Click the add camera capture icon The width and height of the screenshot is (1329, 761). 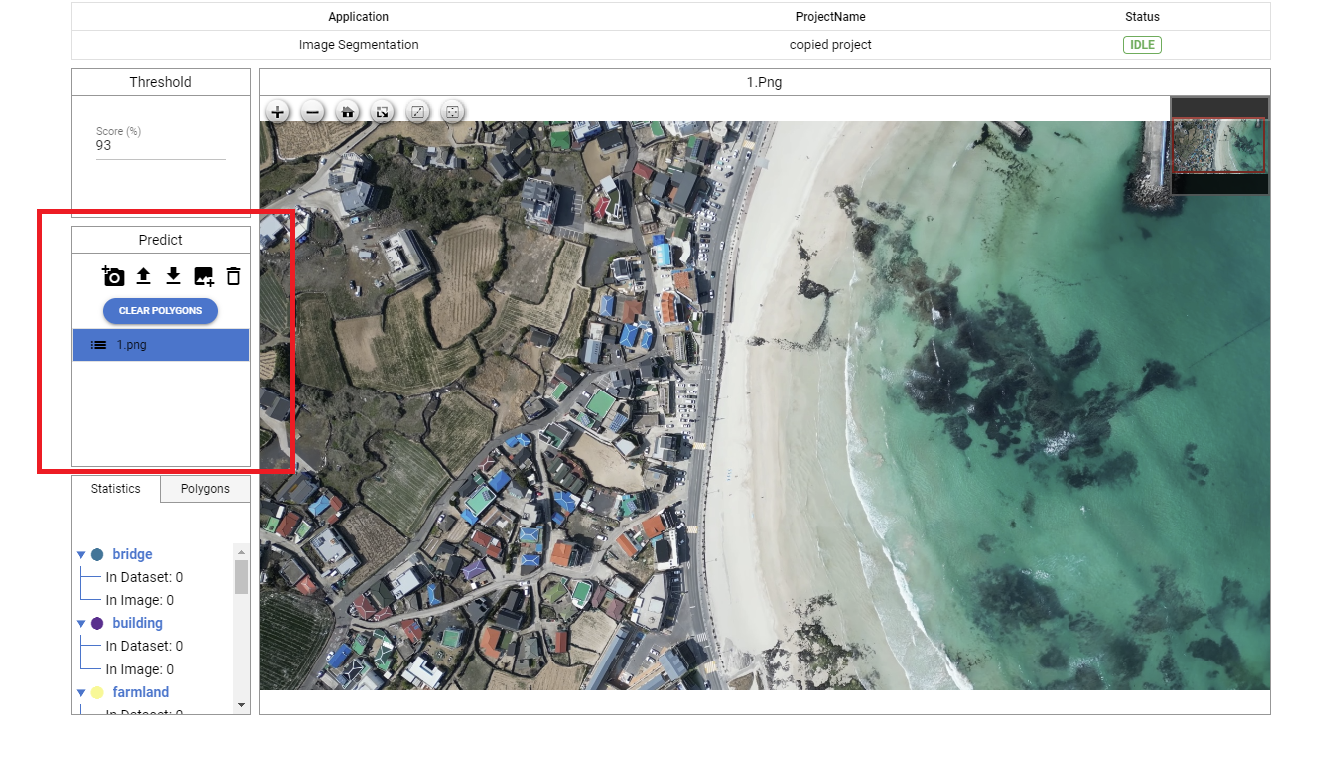point(113,276)
